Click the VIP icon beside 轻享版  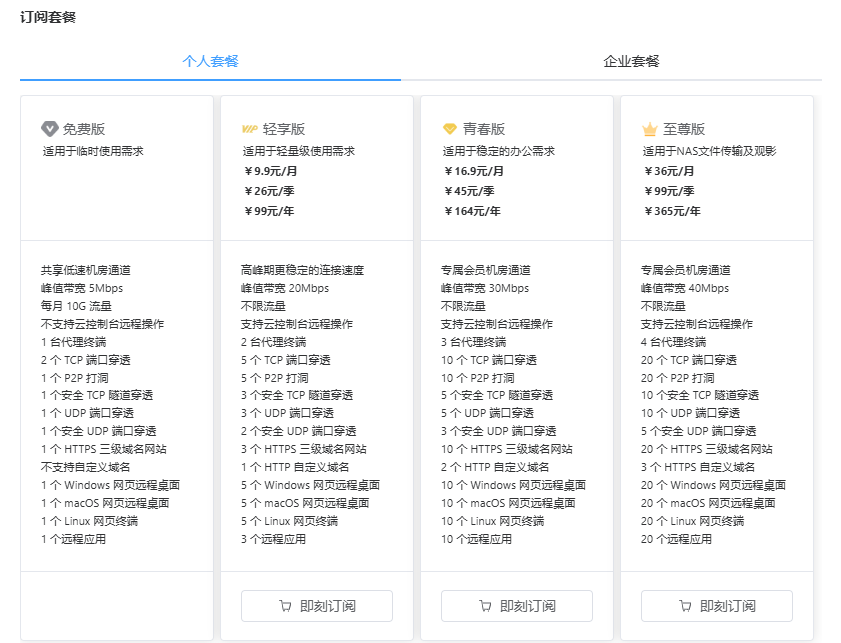point(249,129)
